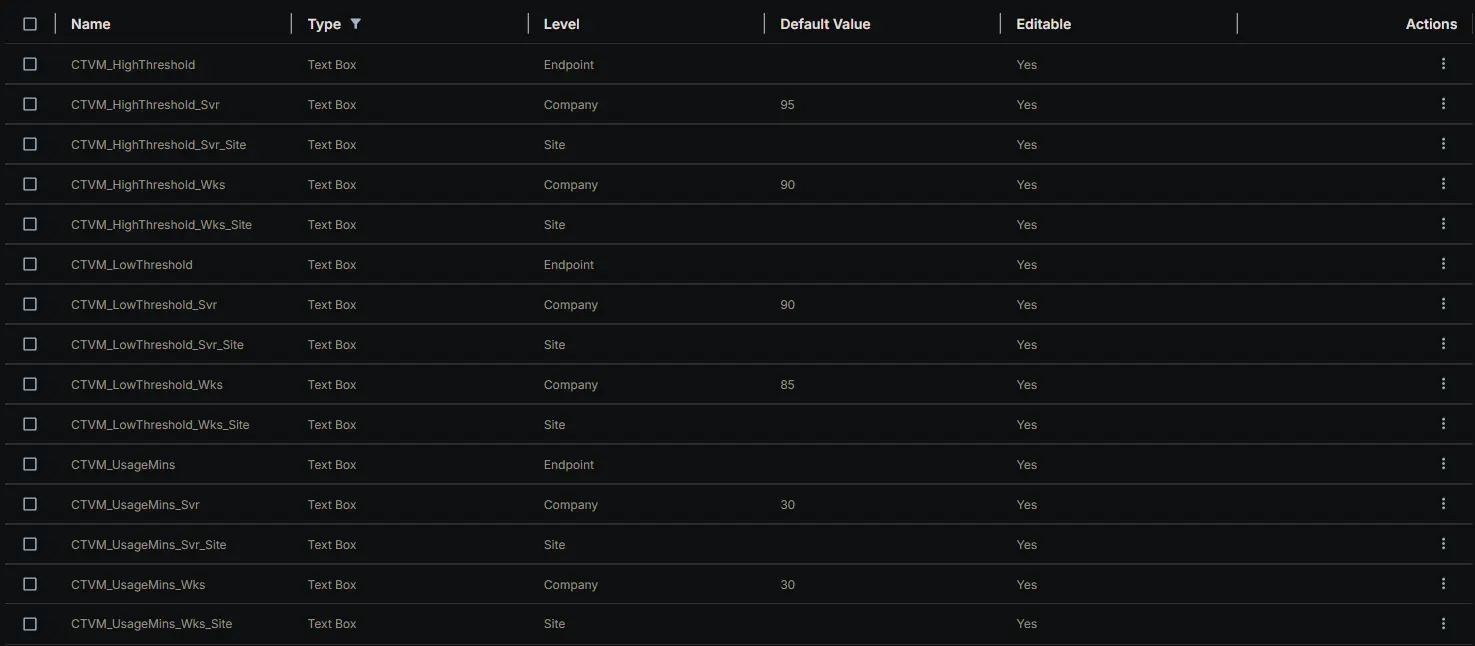Open actions menu for CTVM_HighThreshold_Wks_Site row
1475x646 pixels.
click(x=1443, y=224)
